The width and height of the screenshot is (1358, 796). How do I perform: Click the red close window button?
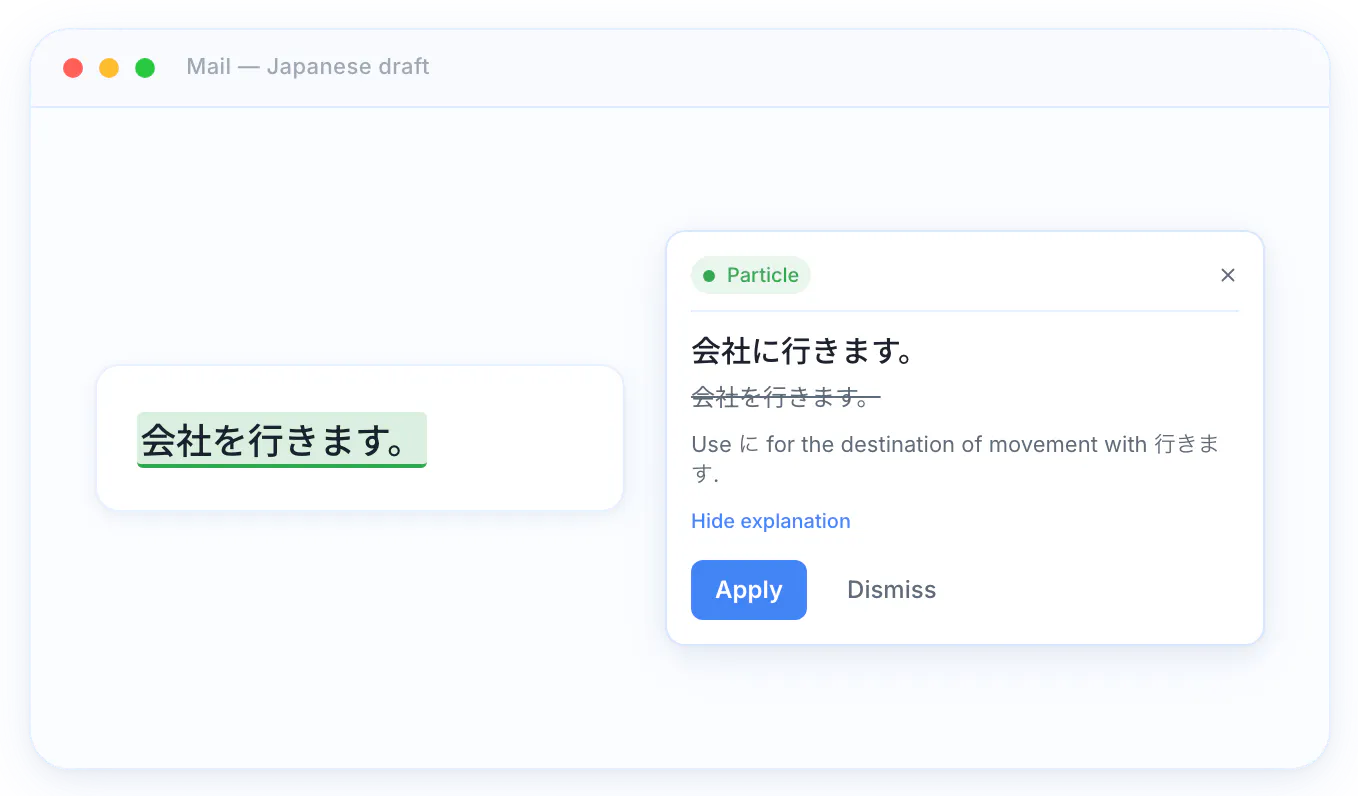pyautogui.click(x=73, y=68)
